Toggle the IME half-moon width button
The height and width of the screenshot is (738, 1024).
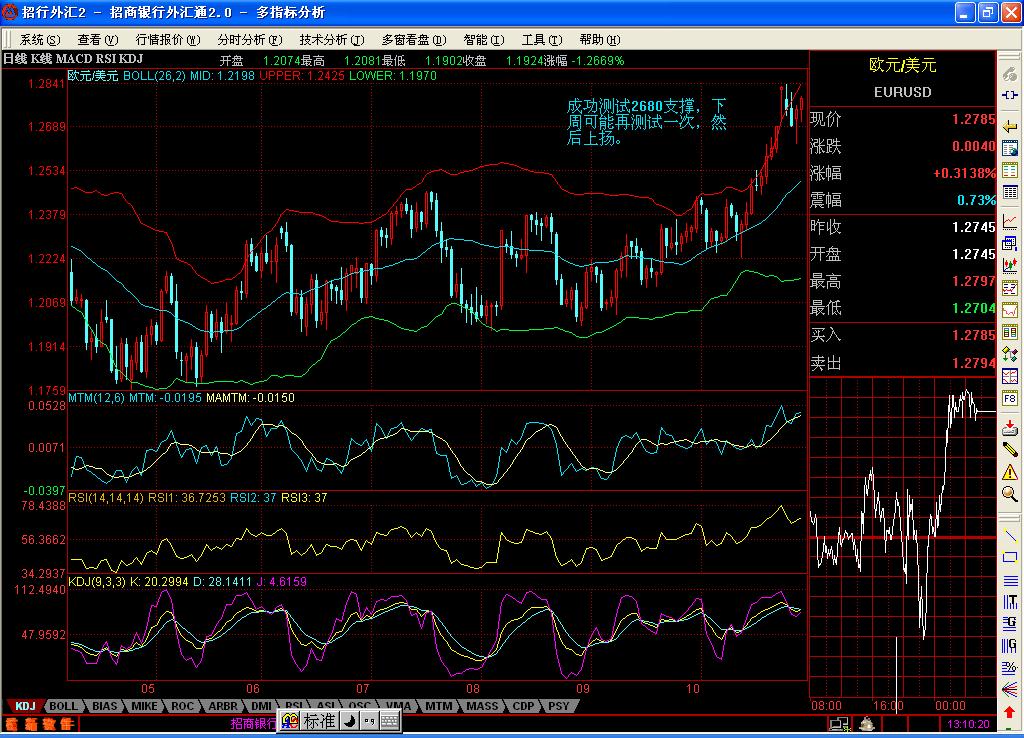(350, 721)
